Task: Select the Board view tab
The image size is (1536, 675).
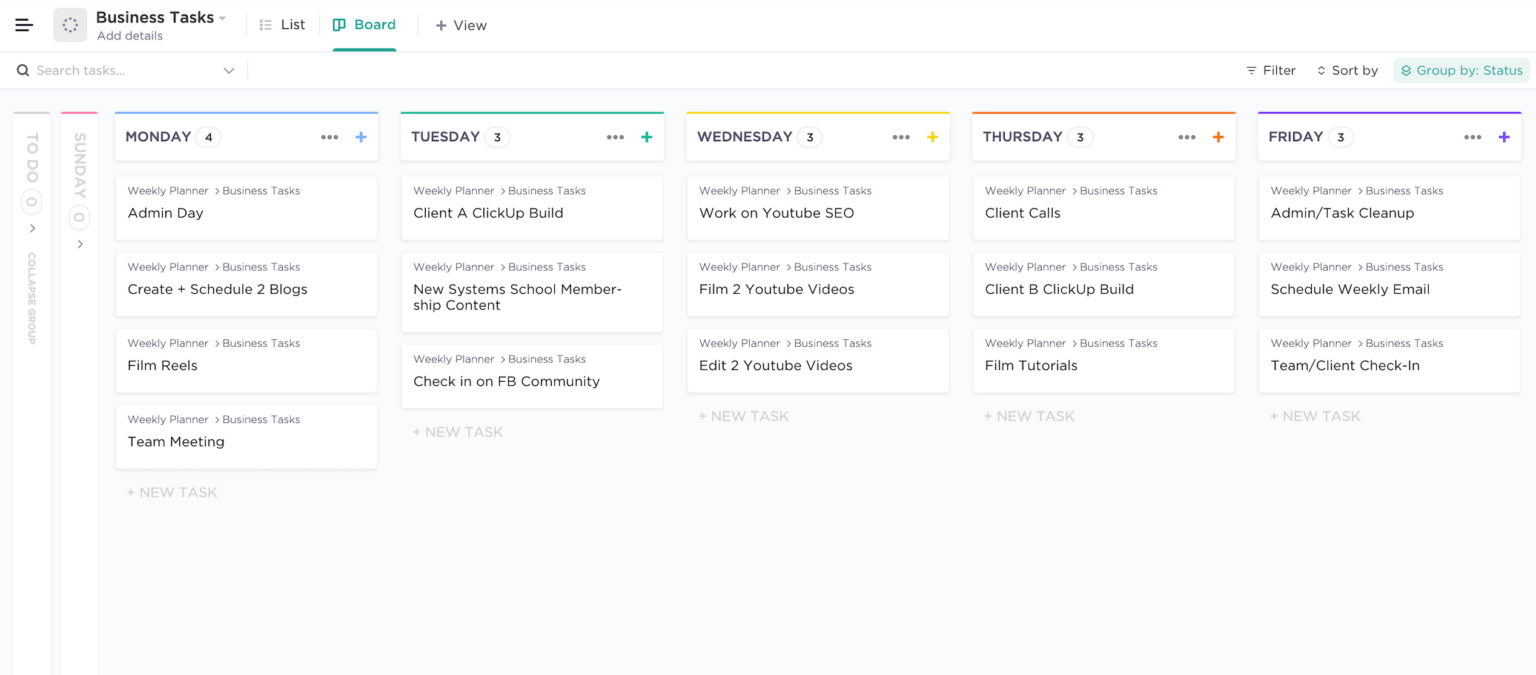Action: (x=365, y=25)
